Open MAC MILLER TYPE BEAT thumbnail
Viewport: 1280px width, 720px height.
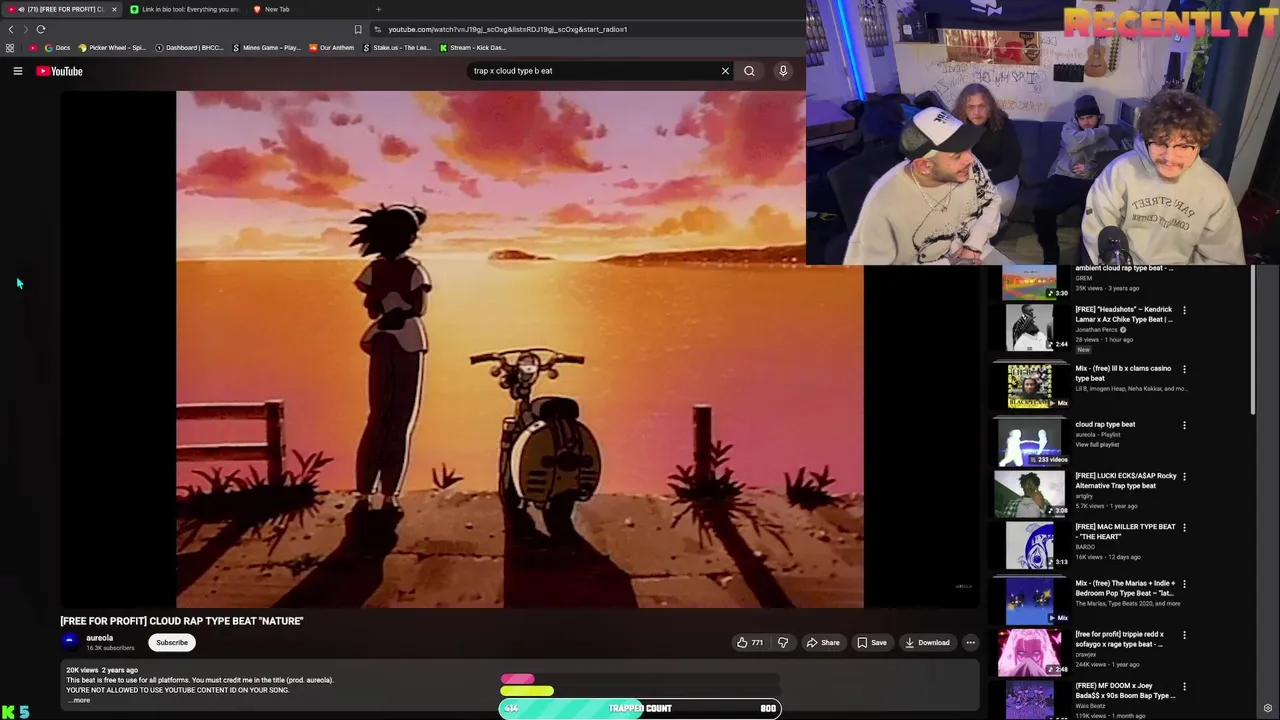click(x=1030, y=544)
